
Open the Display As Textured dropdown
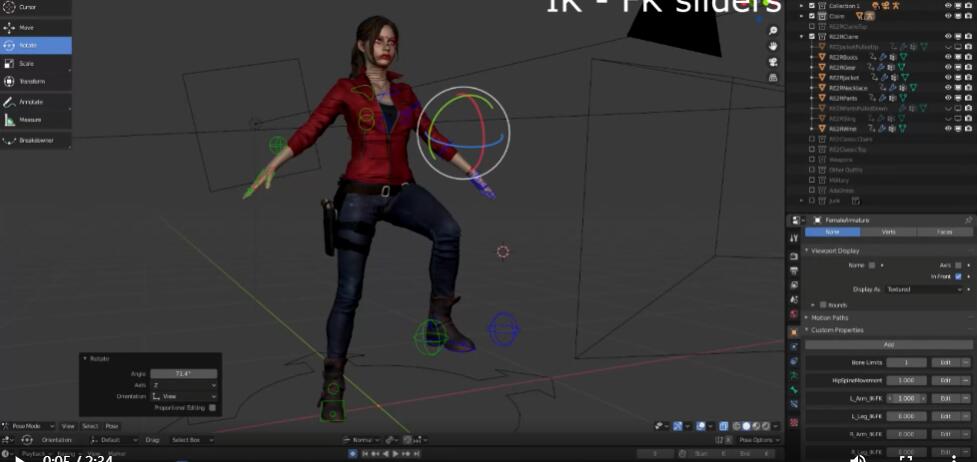tap(925, 290)
